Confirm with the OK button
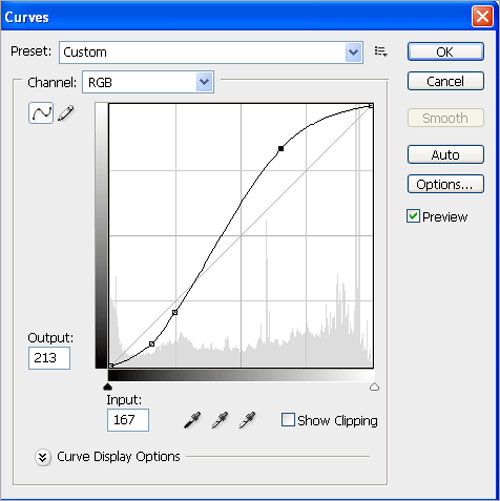 445,52
